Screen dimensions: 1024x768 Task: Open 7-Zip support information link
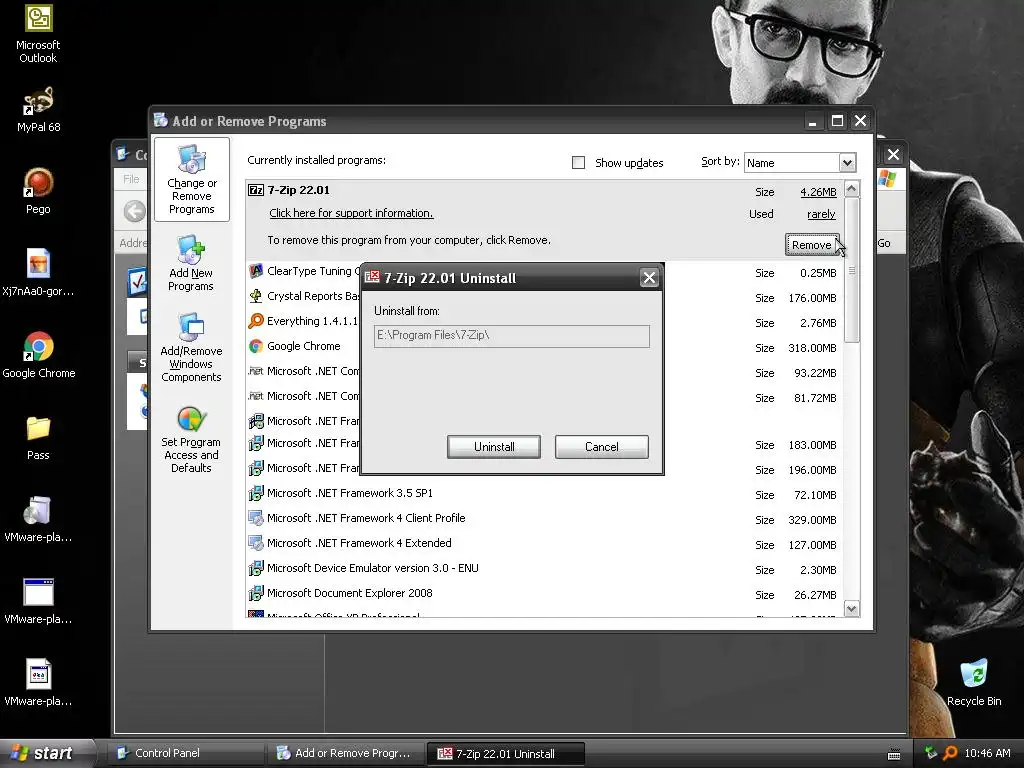[x=351, y=214]
